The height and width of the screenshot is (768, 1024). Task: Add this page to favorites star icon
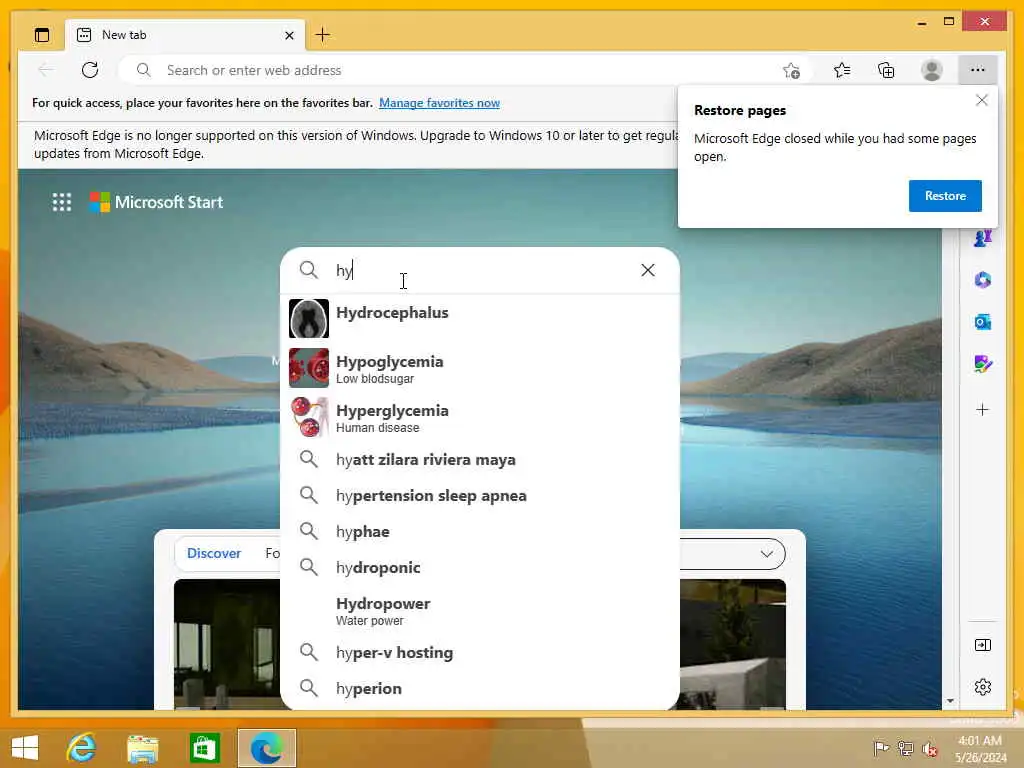coord(792,71)
